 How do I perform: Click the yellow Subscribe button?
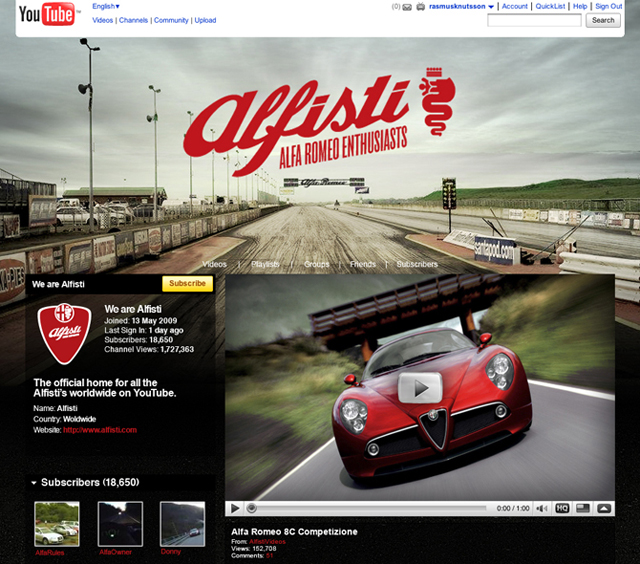pos(187,284)
